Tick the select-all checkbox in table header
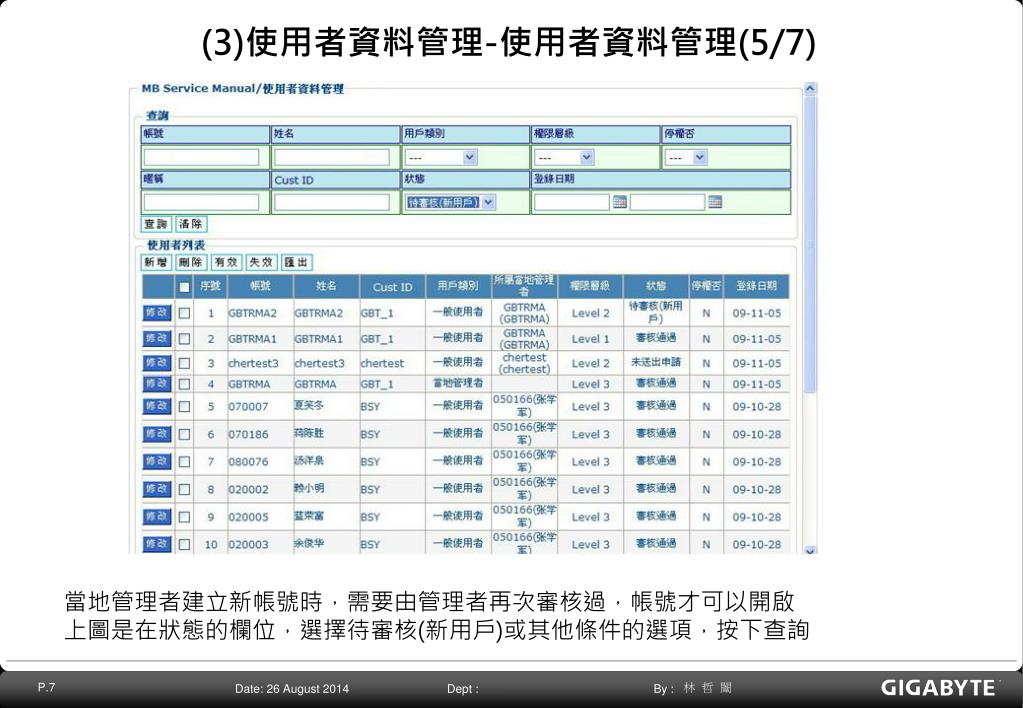Image resolution: width=1023 pixels, height=708 pixels. pos(185,286)
